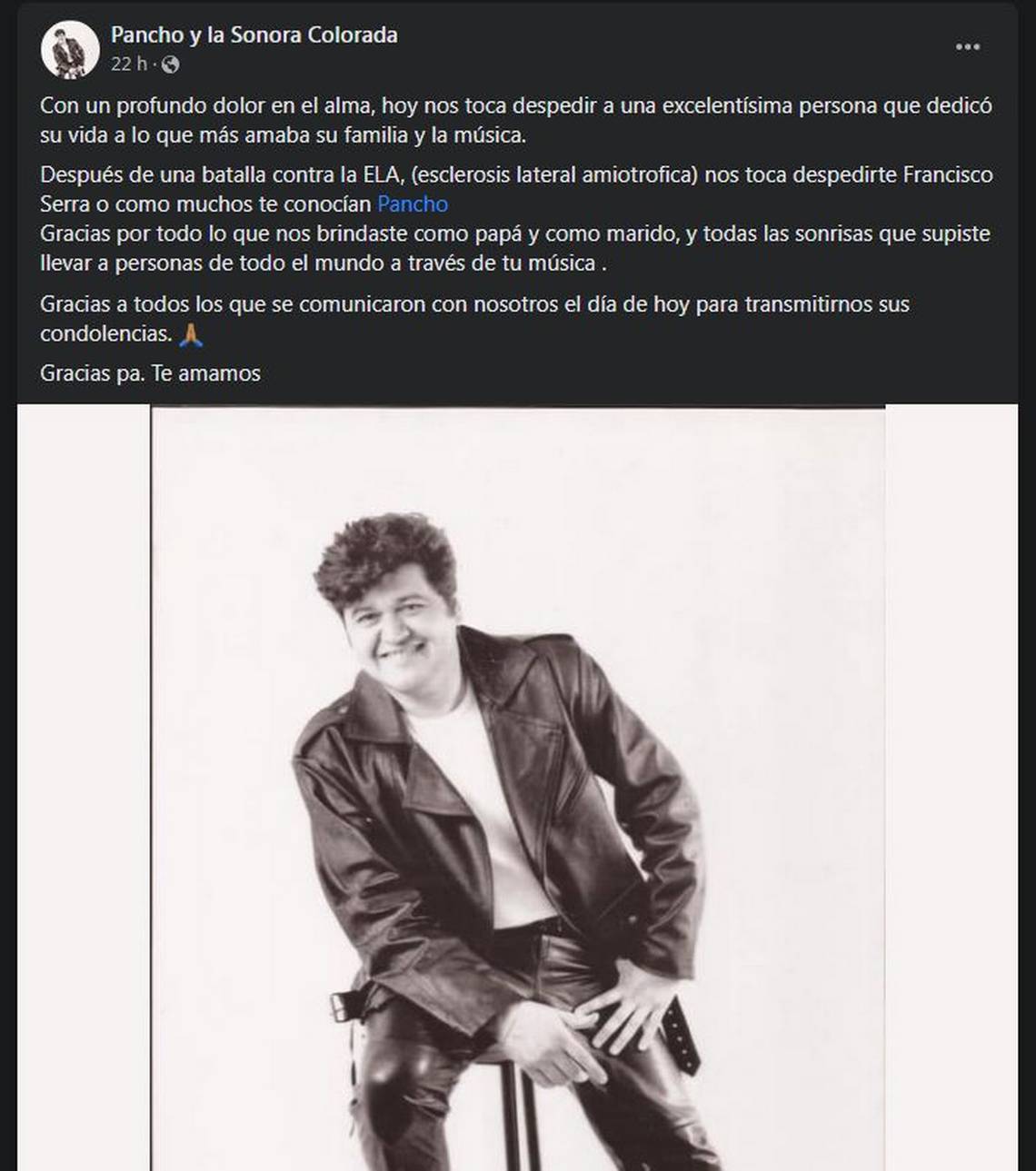Click the 'Con un profundo dolor' paragraph
This screenshot has width=1036, height=1171.
click(516, 120)
